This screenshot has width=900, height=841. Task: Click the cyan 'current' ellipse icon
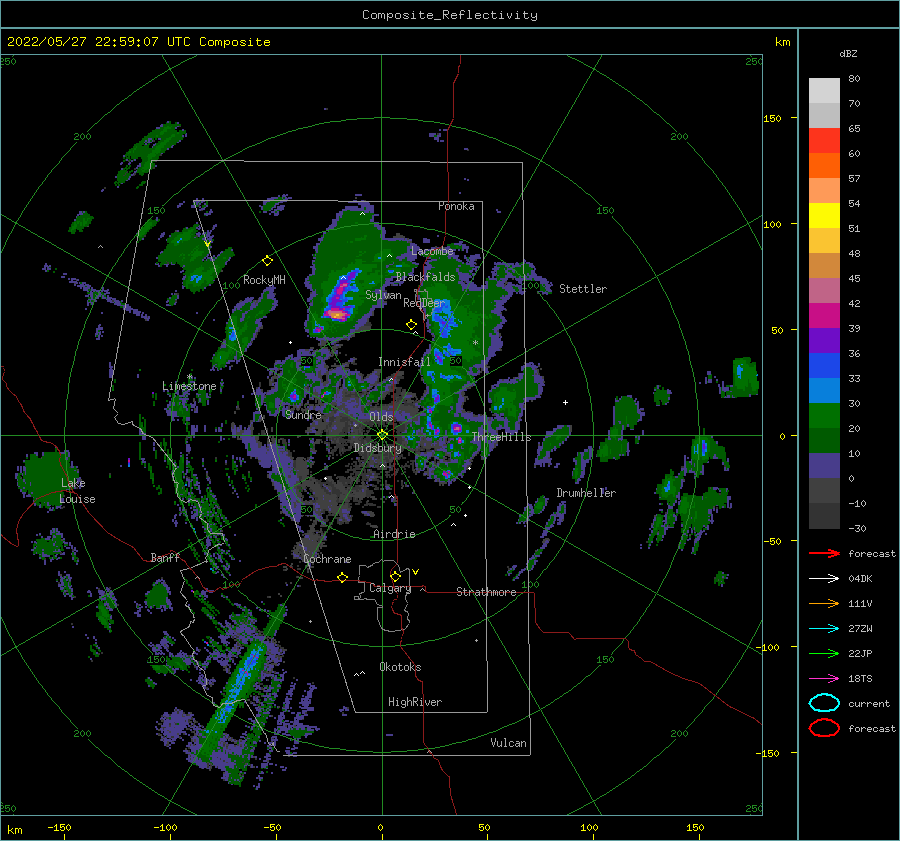[824, 703]
